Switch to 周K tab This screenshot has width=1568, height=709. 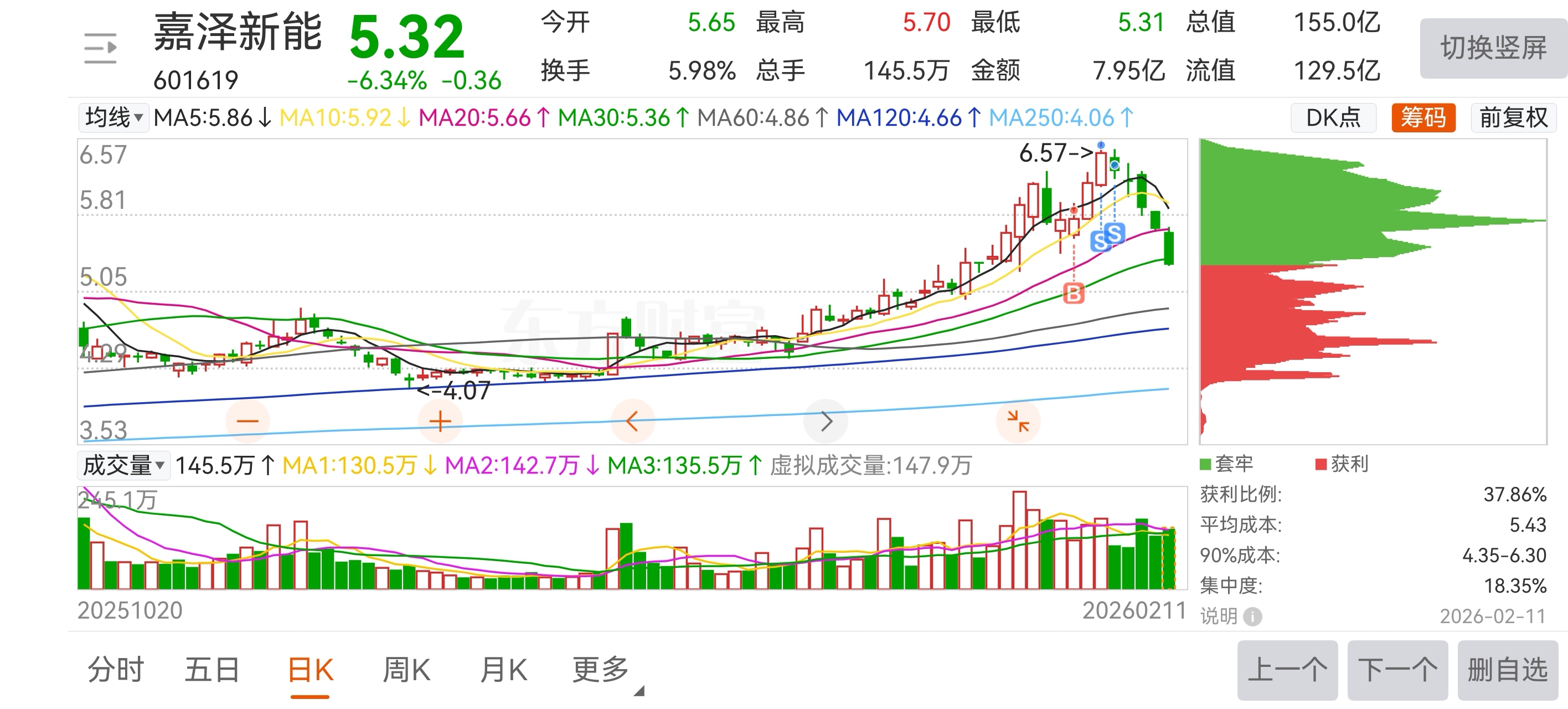point(406,670)
